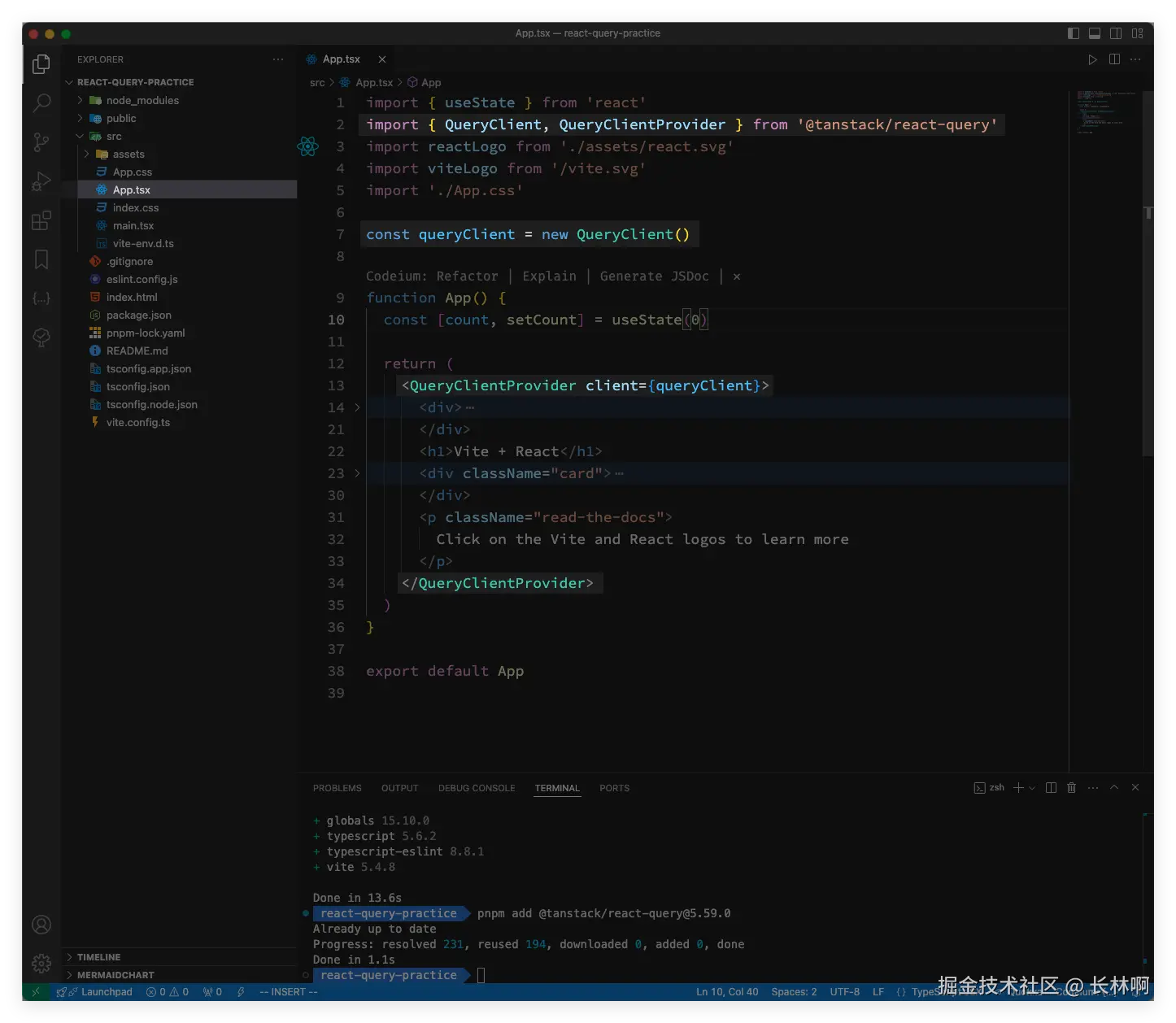Click Codeium Refactor code lens link
The height and width of the screenshot is (1023, 1176).
(467, 276)
